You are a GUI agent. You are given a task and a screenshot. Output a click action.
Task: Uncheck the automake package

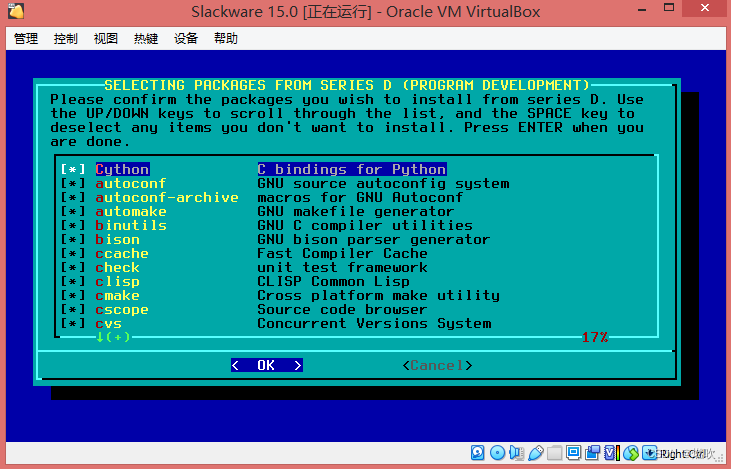(73, 211)
